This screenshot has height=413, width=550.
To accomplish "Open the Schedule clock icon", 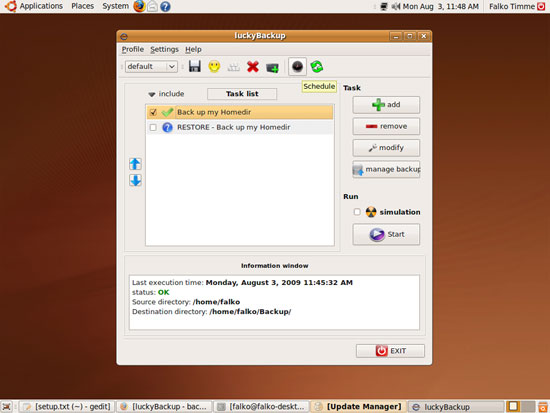I will coord(297,66).
